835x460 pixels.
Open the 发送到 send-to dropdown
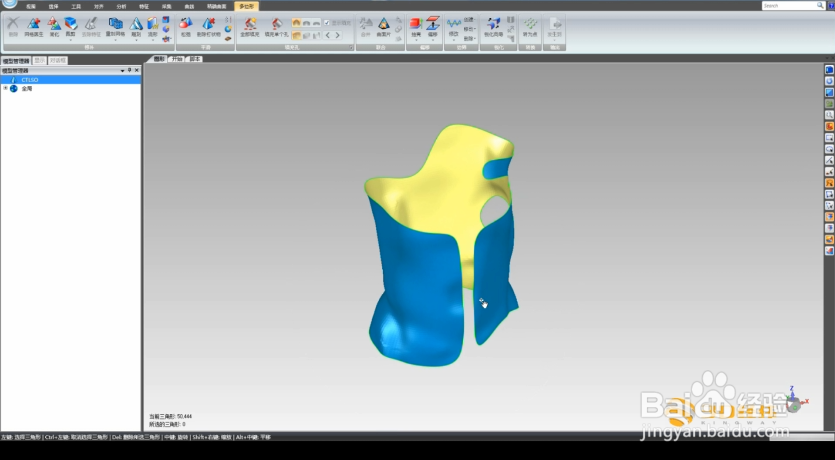pos(554,40)
